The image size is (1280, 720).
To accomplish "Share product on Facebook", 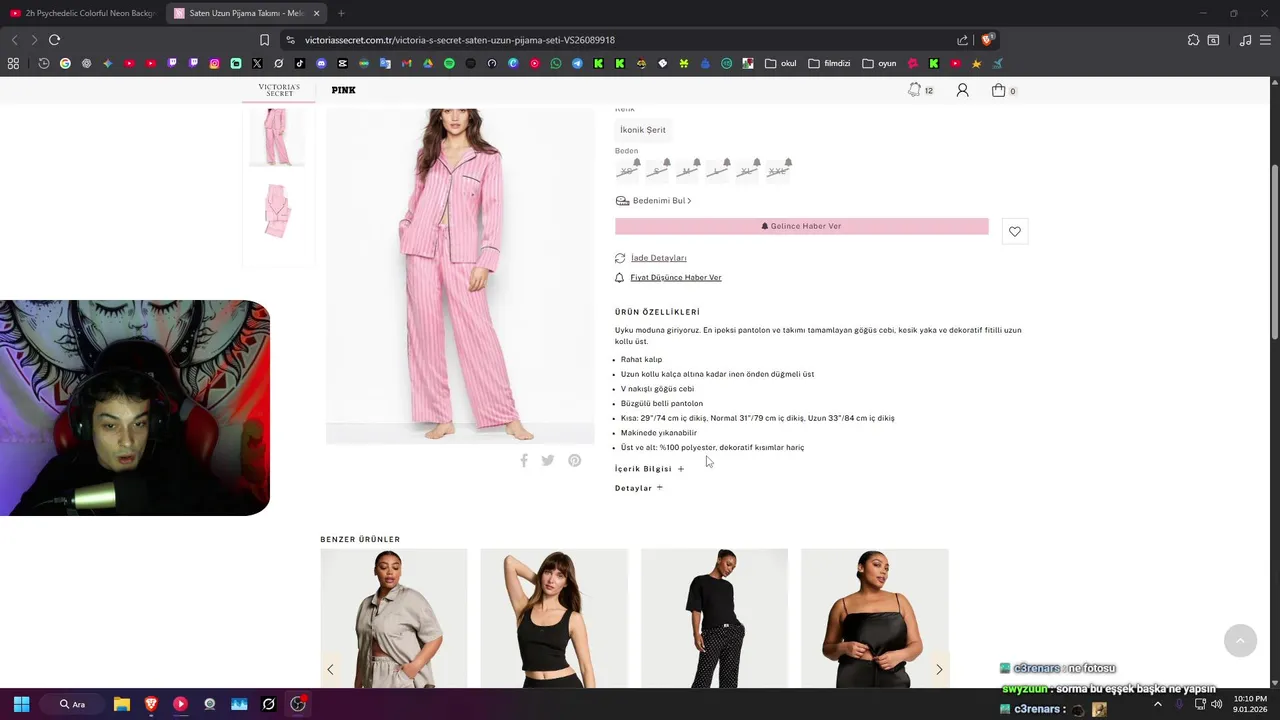I will click(x=523, y=460).
